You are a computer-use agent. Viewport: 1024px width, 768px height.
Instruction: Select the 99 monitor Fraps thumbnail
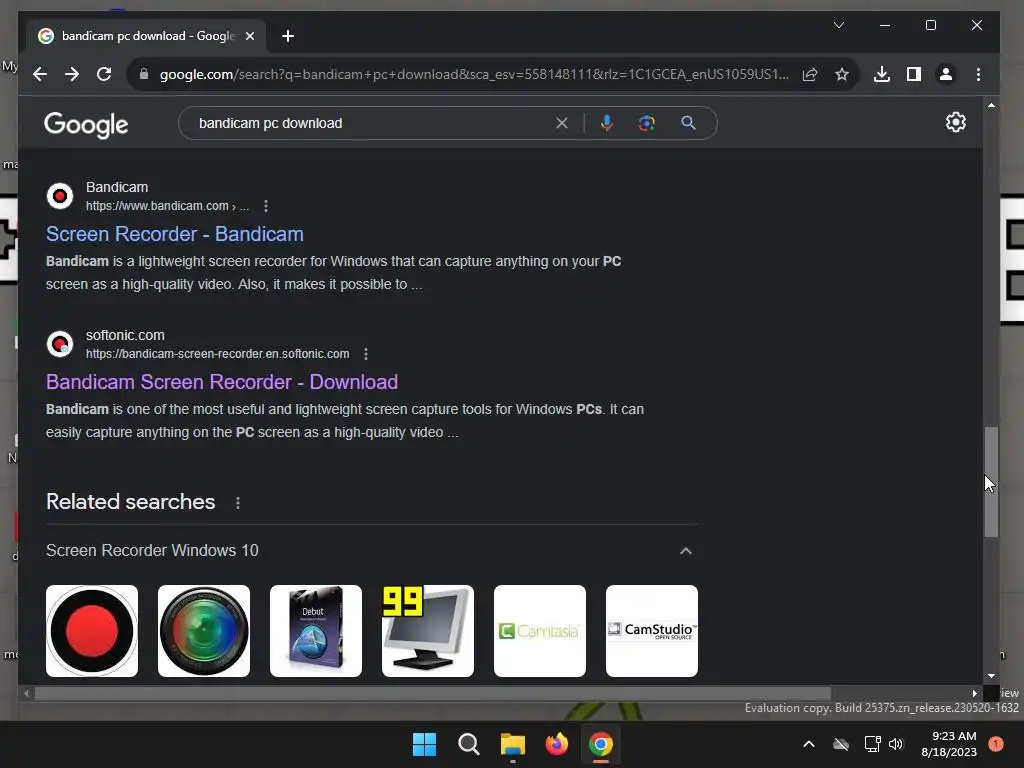point(428,631)
